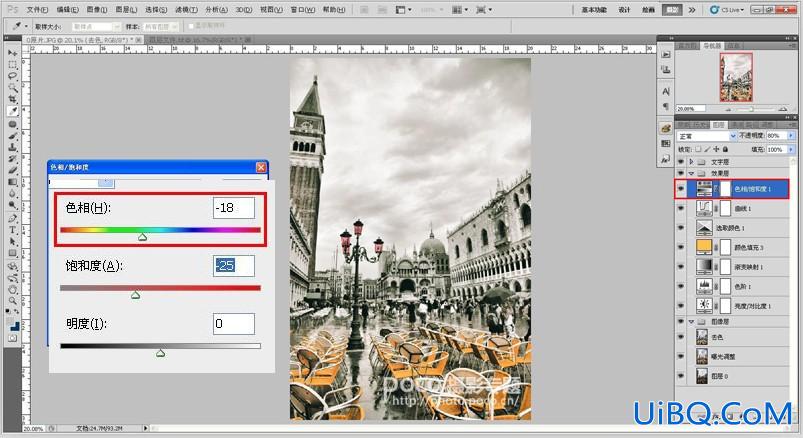The image size is (803, 438).
Task: Select the Rectangle shape tool
Action: pos(12,253)
